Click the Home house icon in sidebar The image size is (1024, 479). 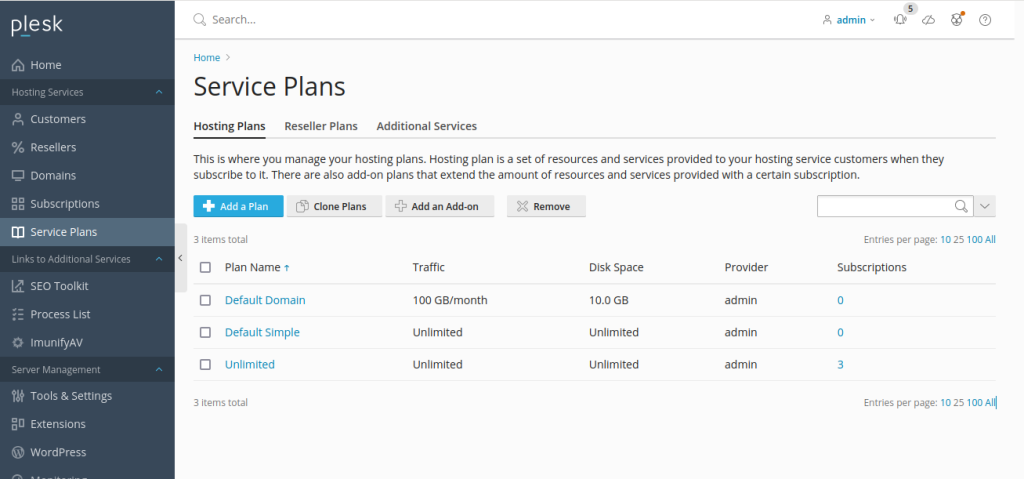coord(18,65)
